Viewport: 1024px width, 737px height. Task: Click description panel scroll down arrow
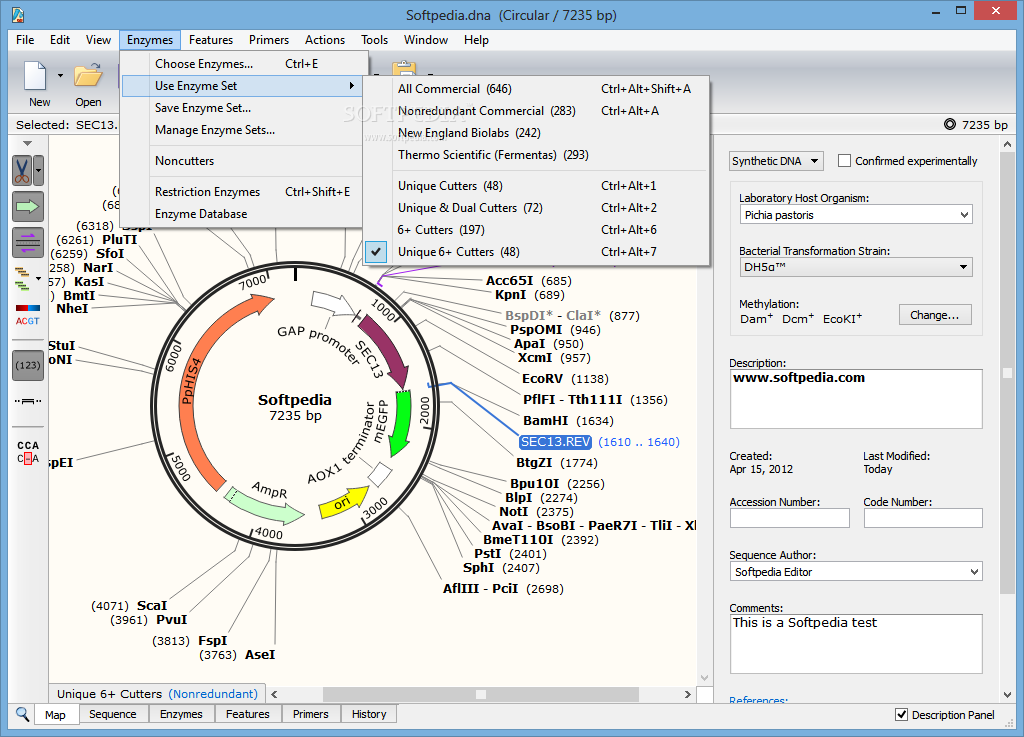tap(1007, 695)
